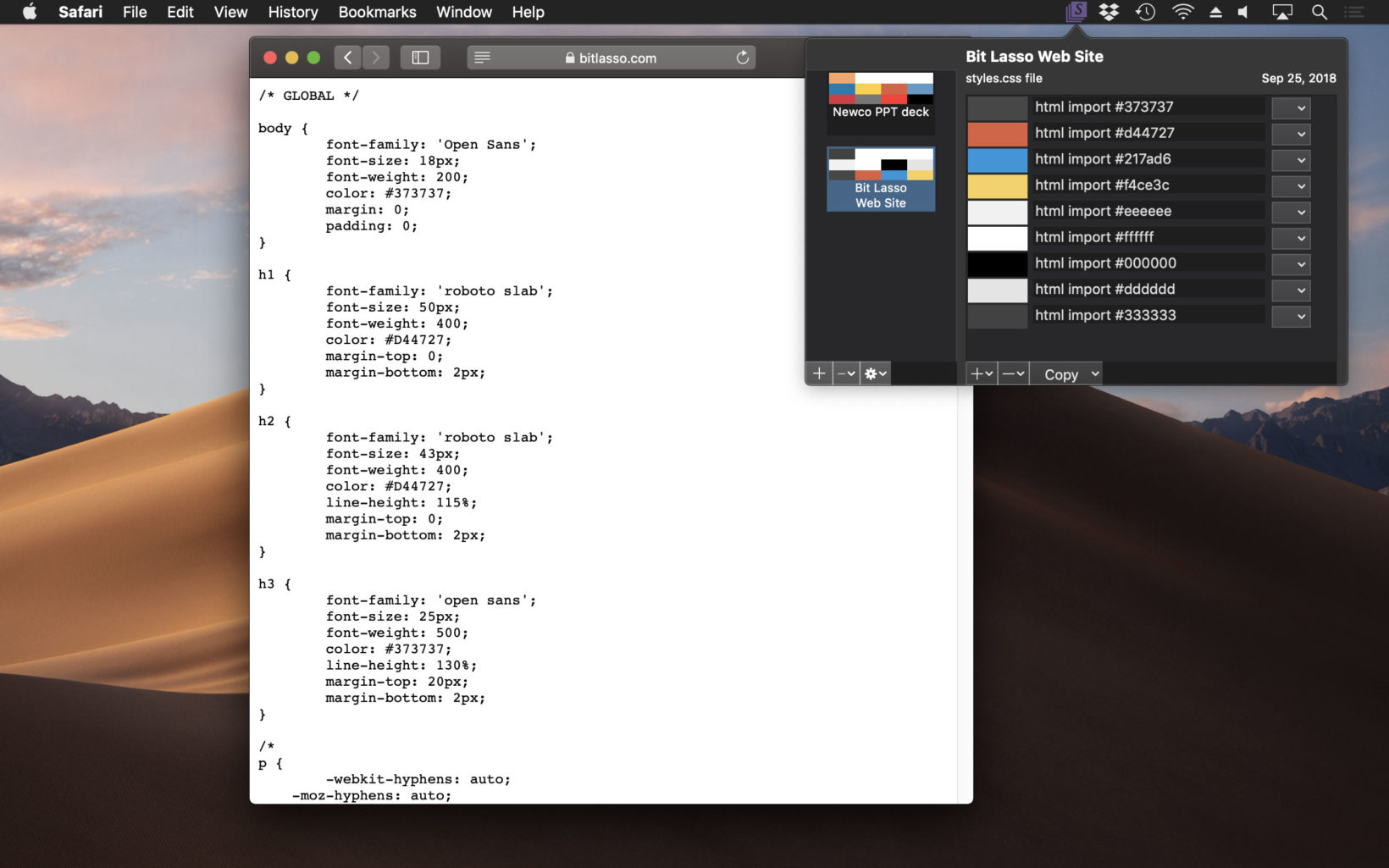1389x868 pixels.
Task: Click the Wi-Fi status icon
Action: point(1182,12)
